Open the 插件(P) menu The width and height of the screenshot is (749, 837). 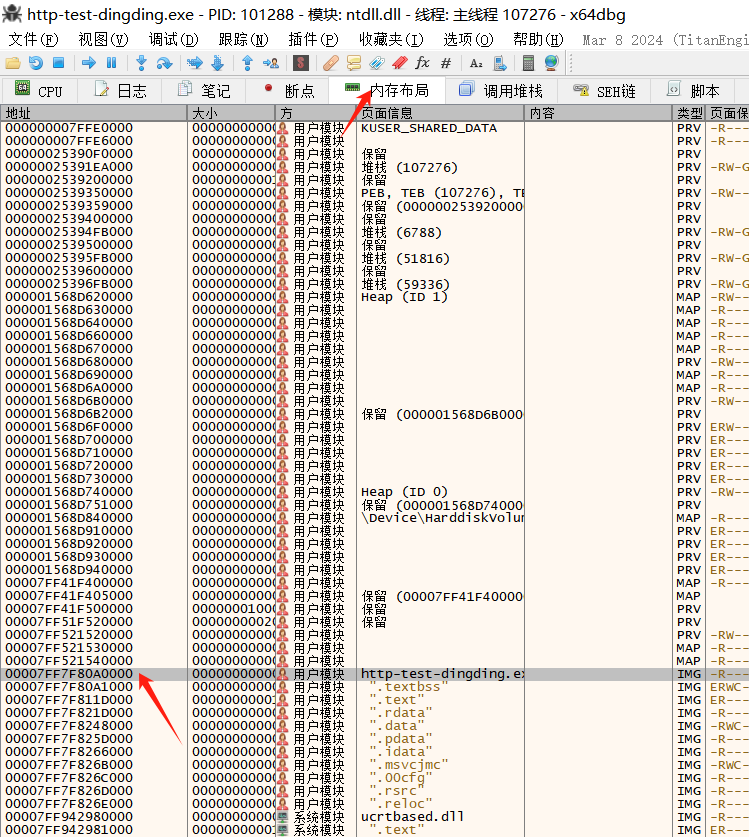pos(313,40)
